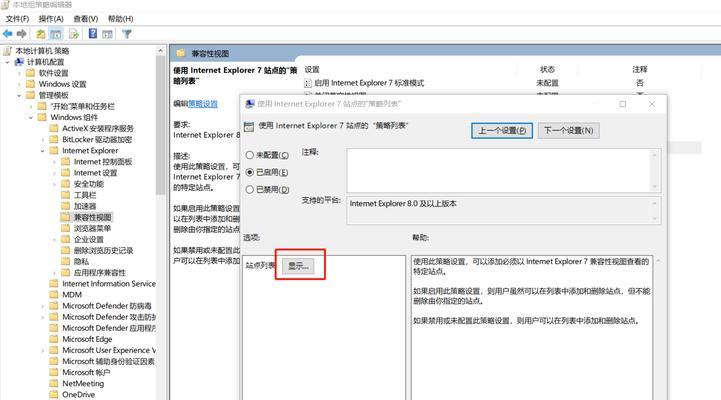Click the folder icon beside MDM
The image size is (721, 400).
click(x=54, y=295)
